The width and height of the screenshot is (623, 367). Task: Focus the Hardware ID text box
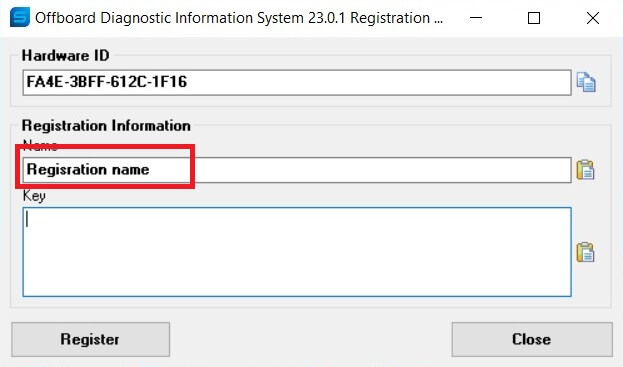297,83
